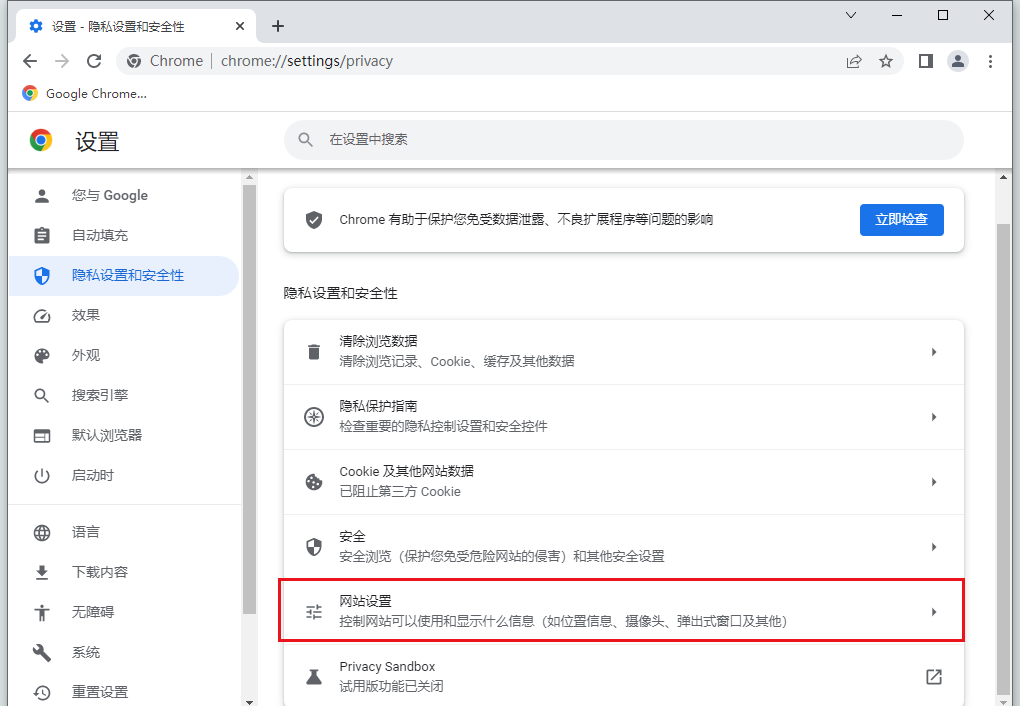The image size is (1020, 706).
Task: Expand 网站设置 row arrow
Action: click(933, 612)
